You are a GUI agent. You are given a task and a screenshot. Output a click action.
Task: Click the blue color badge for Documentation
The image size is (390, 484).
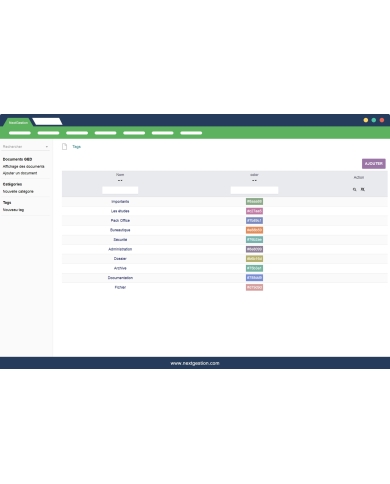pyautogui.click(x=254, y=278)
